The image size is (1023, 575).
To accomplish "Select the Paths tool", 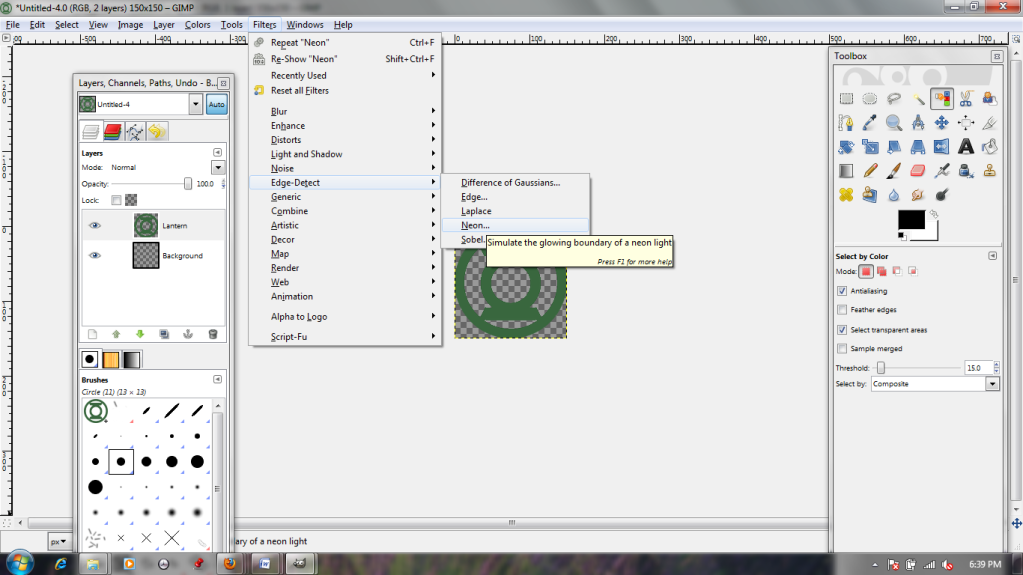I will [x=846, y=123].
